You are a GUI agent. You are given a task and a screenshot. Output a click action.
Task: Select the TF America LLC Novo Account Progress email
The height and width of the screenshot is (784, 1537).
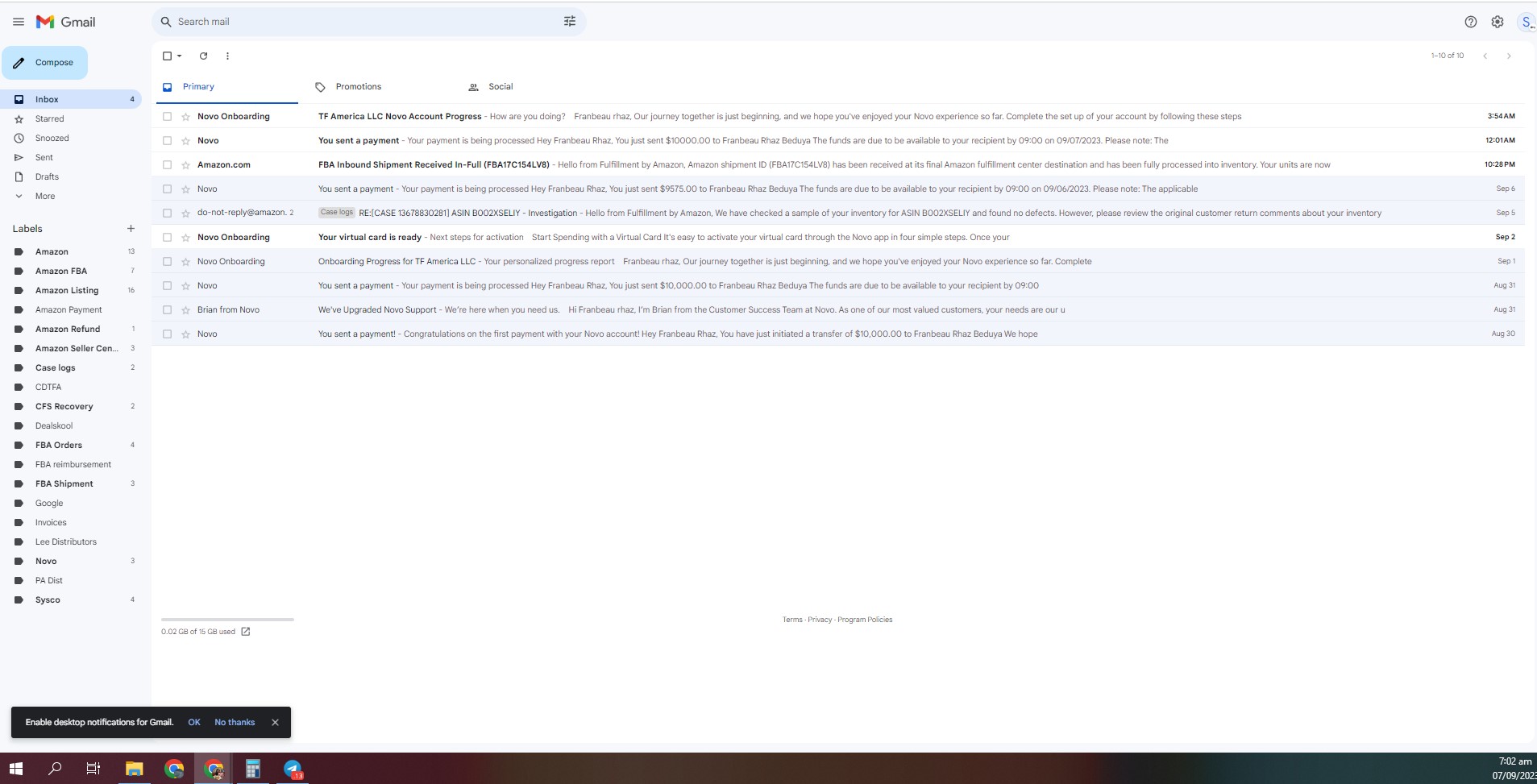(x=167, y=117)
